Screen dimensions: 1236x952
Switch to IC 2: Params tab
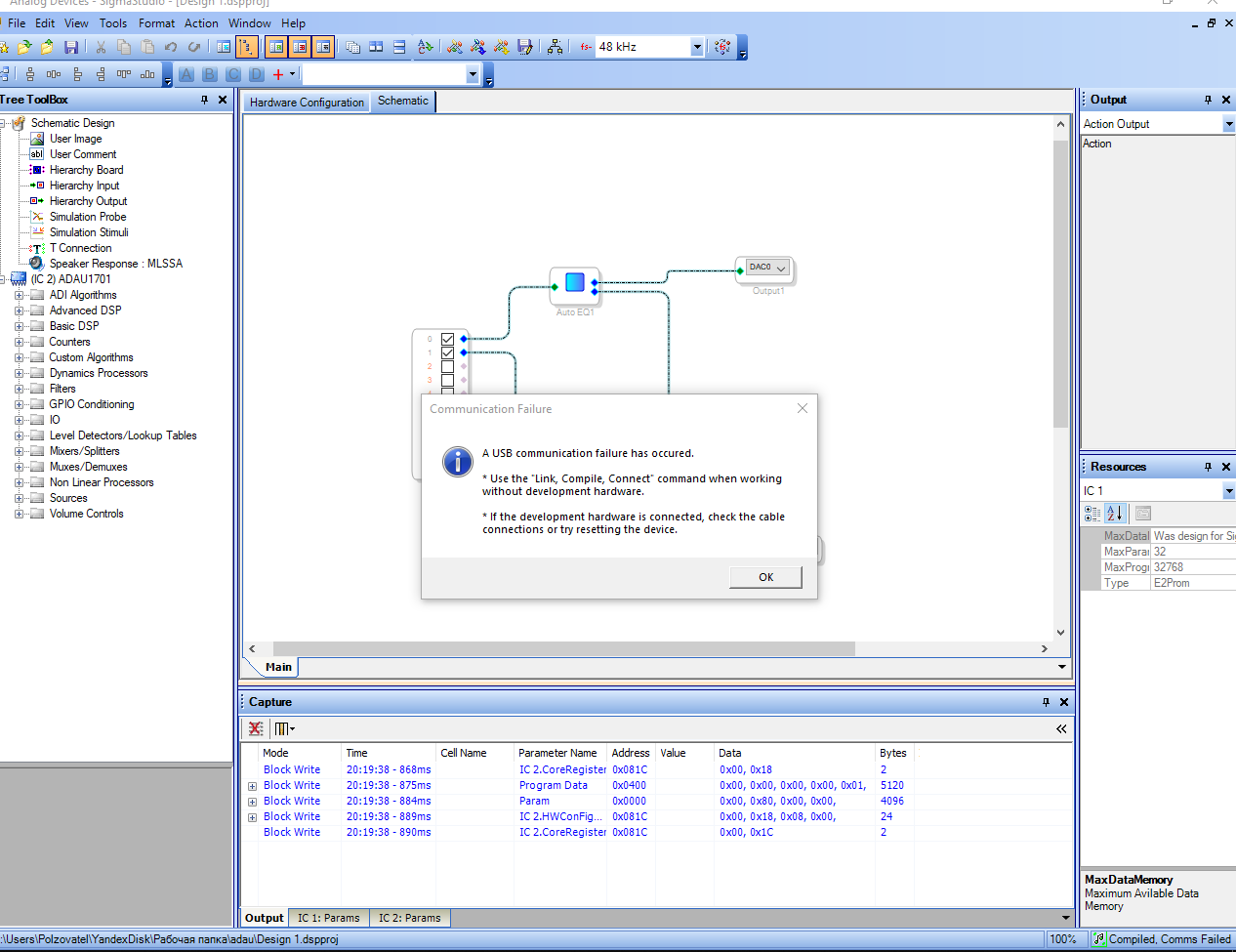point(409,918)
